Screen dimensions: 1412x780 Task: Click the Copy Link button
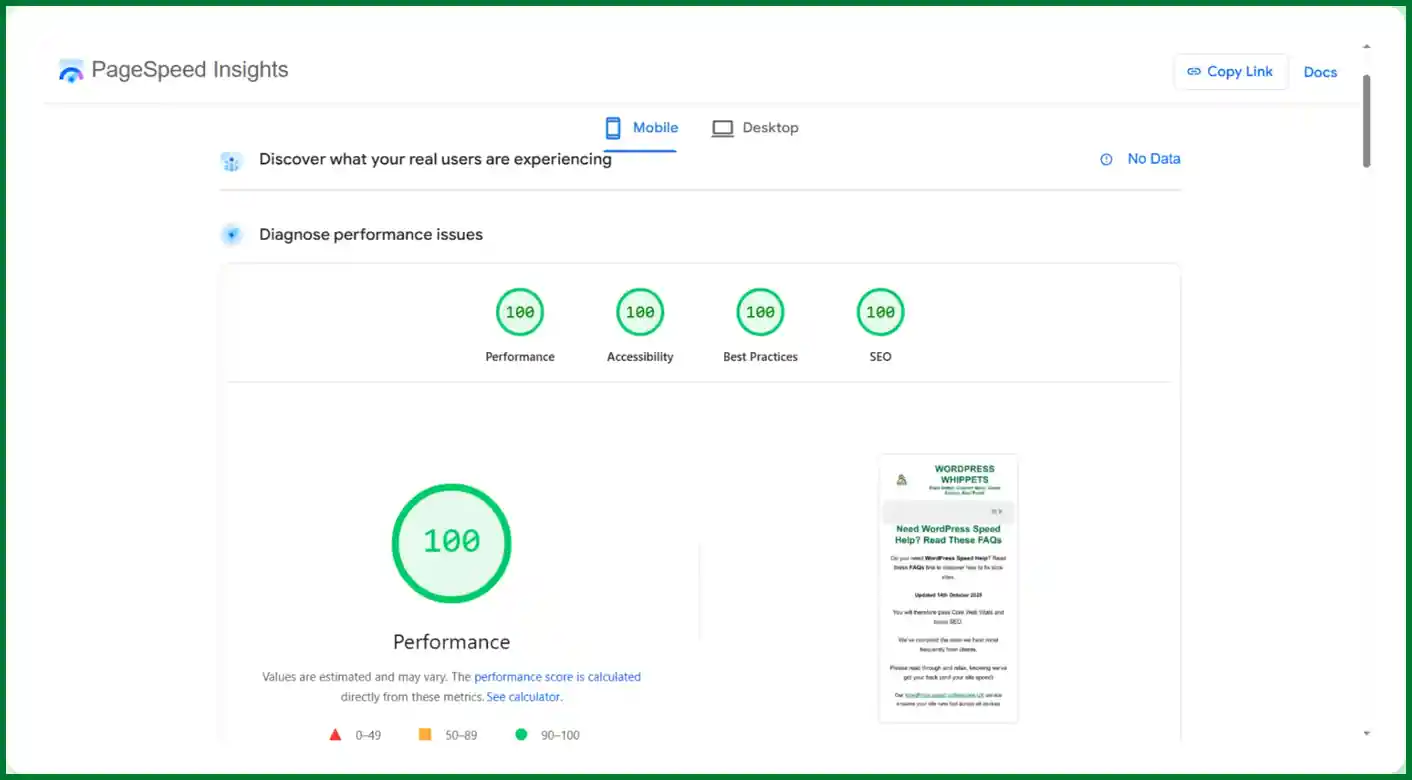tap(1230, 72)
